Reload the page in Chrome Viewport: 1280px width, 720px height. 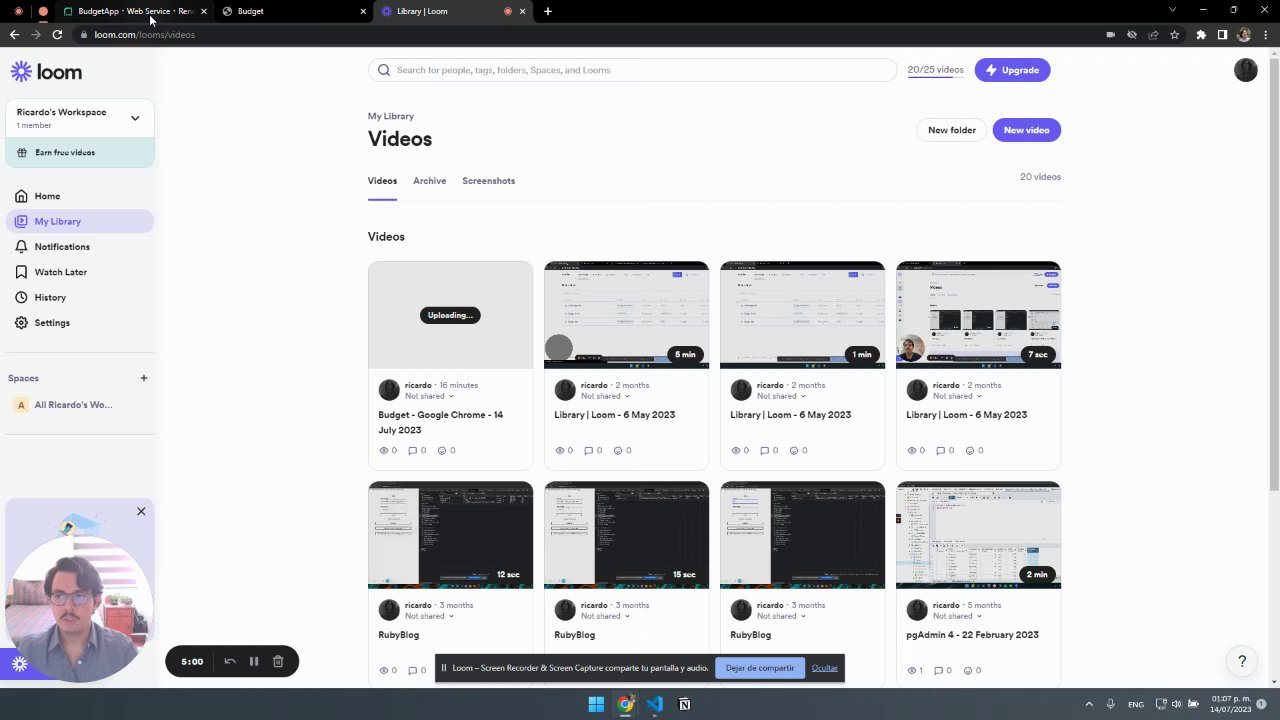[x=57, y=34]
